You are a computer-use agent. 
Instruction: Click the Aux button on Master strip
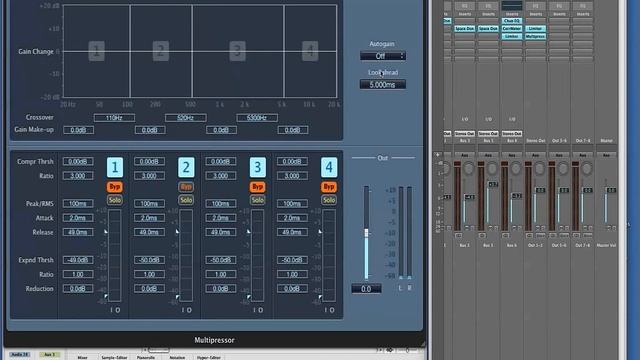pyautogui.click(x=606, y=155)
